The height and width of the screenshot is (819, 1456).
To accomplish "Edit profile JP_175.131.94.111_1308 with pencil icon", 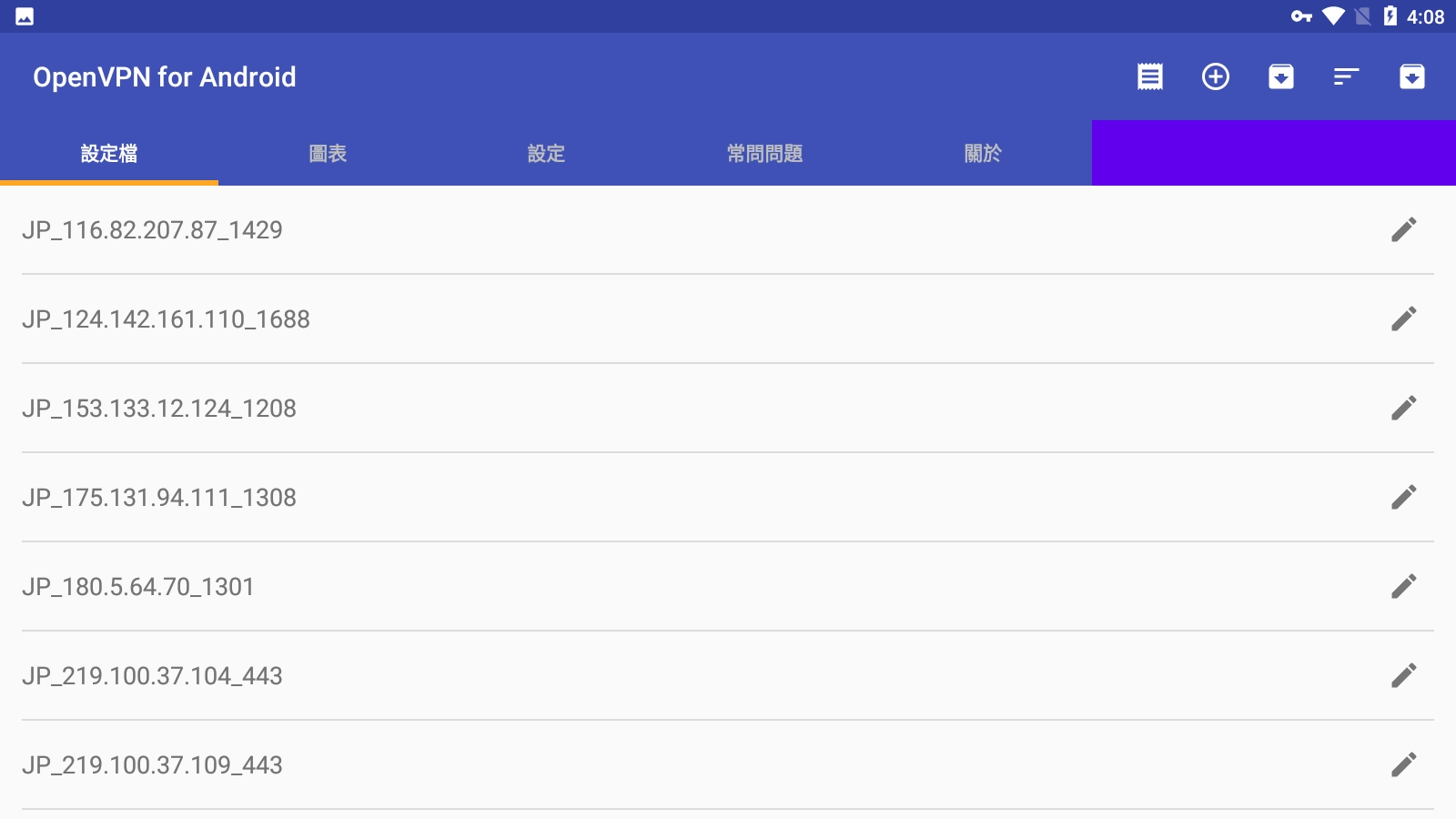I will 1404,497.
